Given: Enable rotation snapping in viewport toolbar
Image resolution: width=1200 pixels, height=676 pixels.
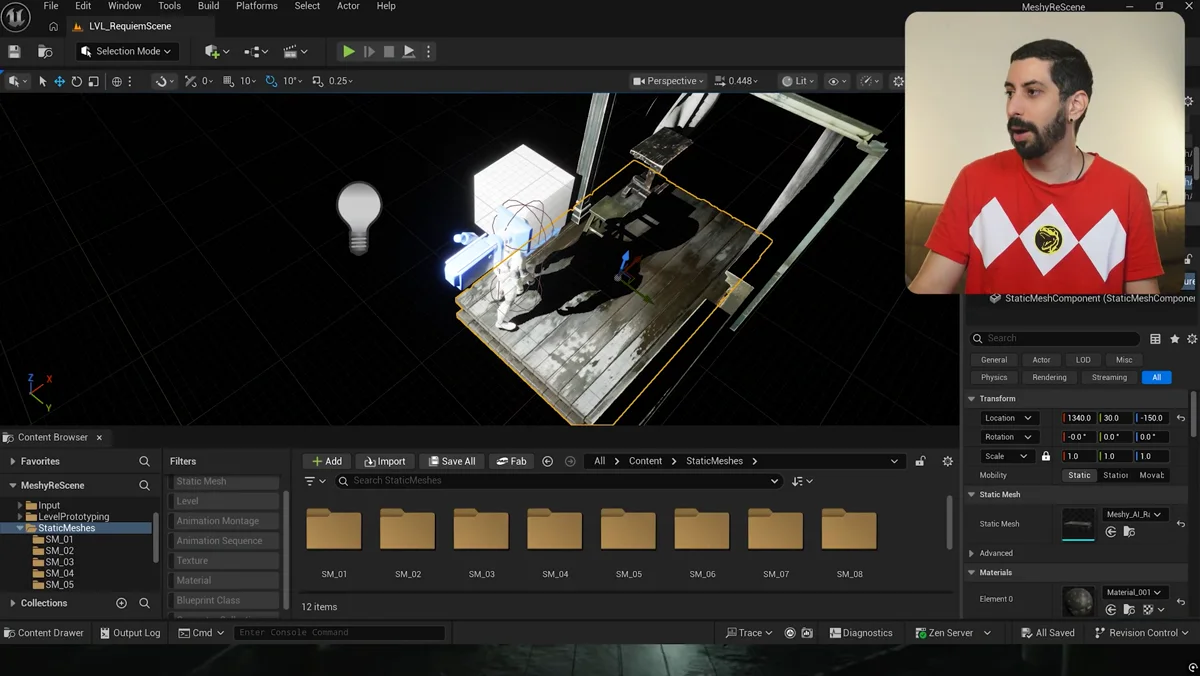Looking at the screenshot, I should 269,81.
